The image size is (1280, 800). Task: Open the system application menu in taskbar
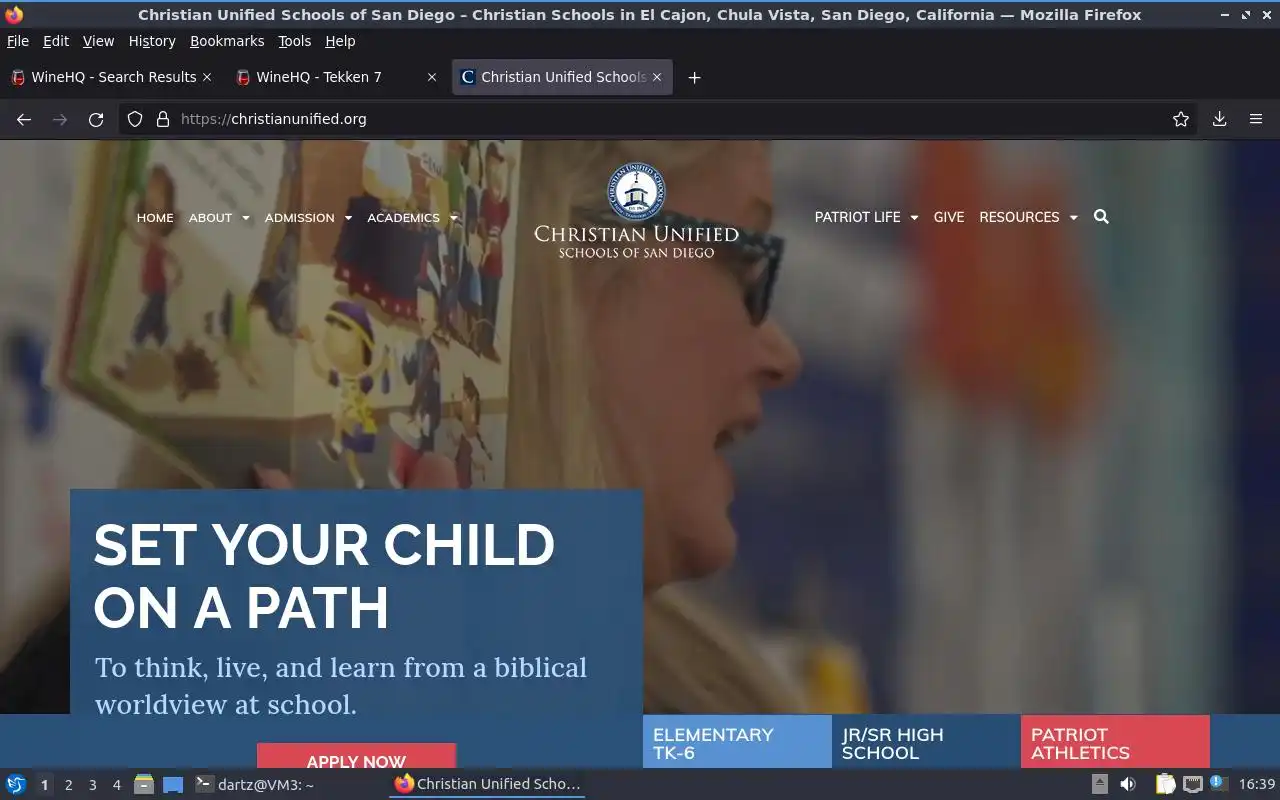tap(16, 784)
